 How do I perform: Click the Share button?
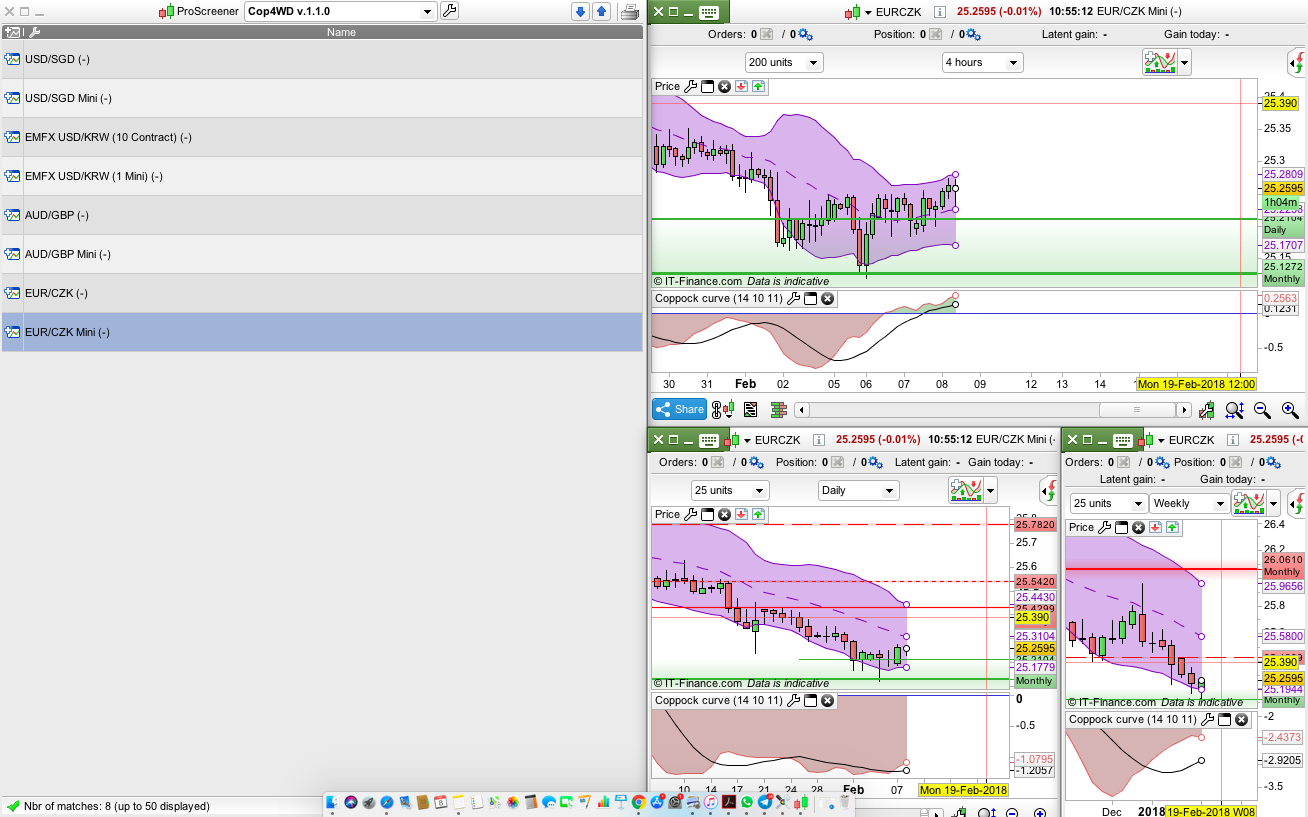[x=680, y=409]
